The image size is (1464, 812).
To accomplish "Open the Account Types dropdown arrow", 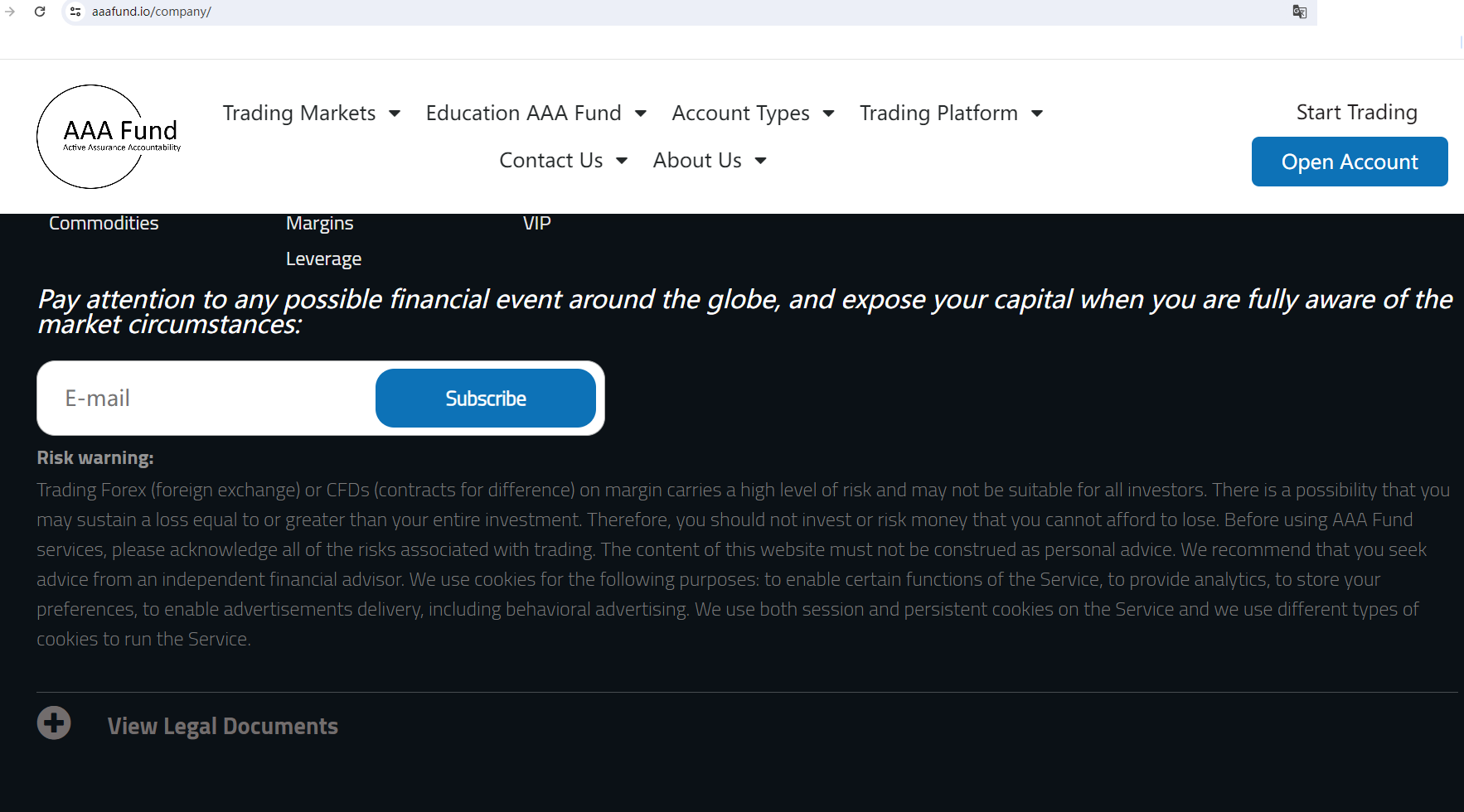I will [x=828, y=114].
